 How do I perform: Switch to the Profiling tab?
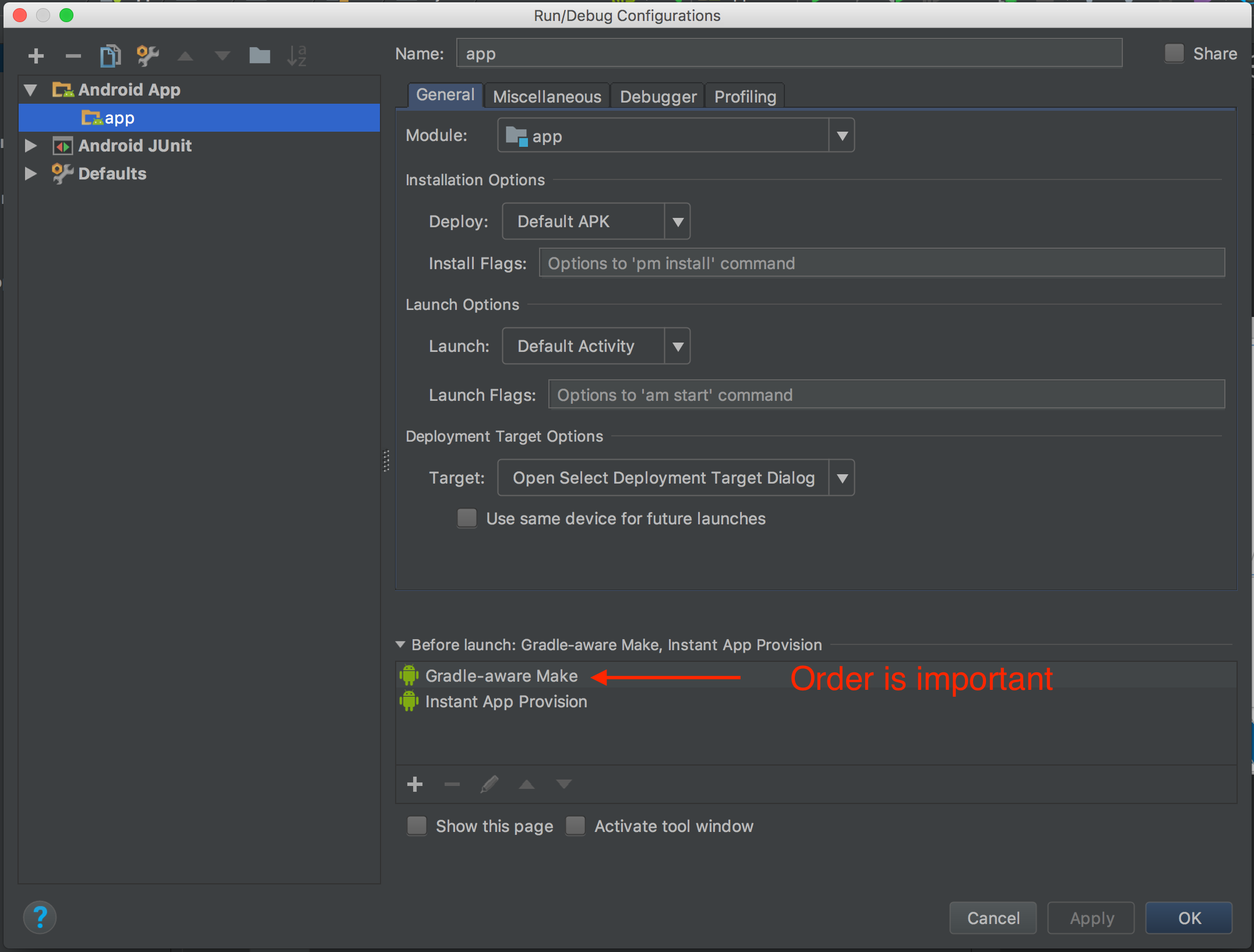tap(745, 96)
